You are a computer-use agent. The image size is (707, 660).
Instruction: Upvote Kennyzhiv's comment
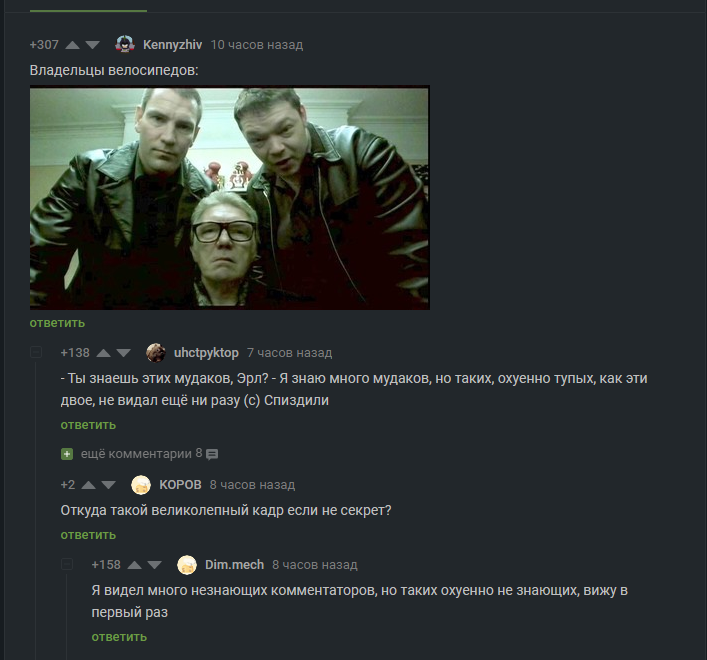73,45
